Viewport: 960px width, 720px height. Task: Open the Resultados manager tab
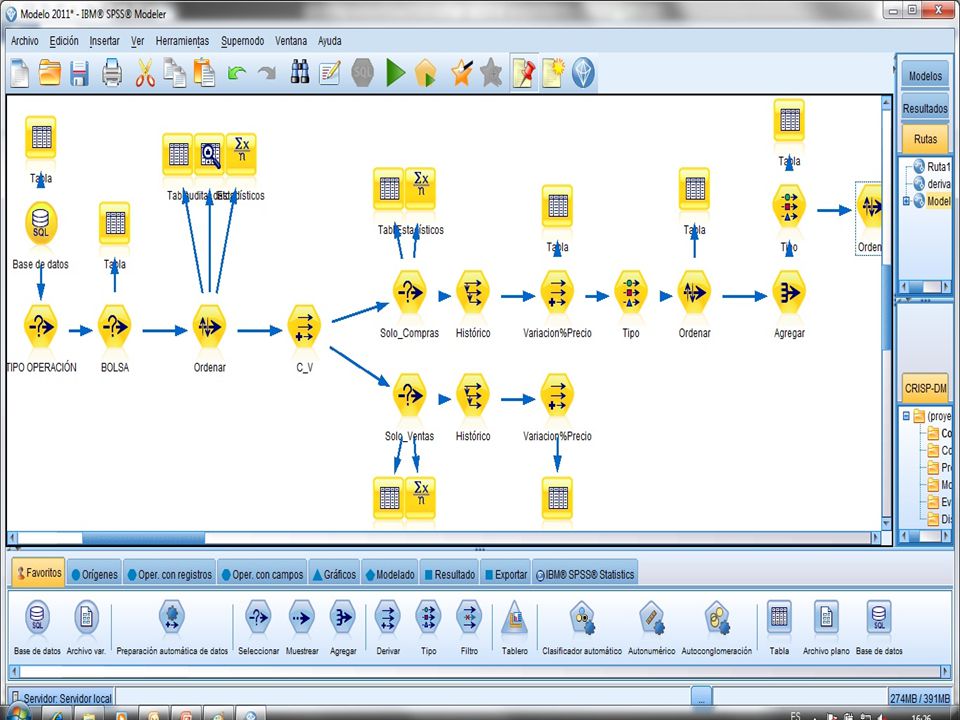point(925,108)
